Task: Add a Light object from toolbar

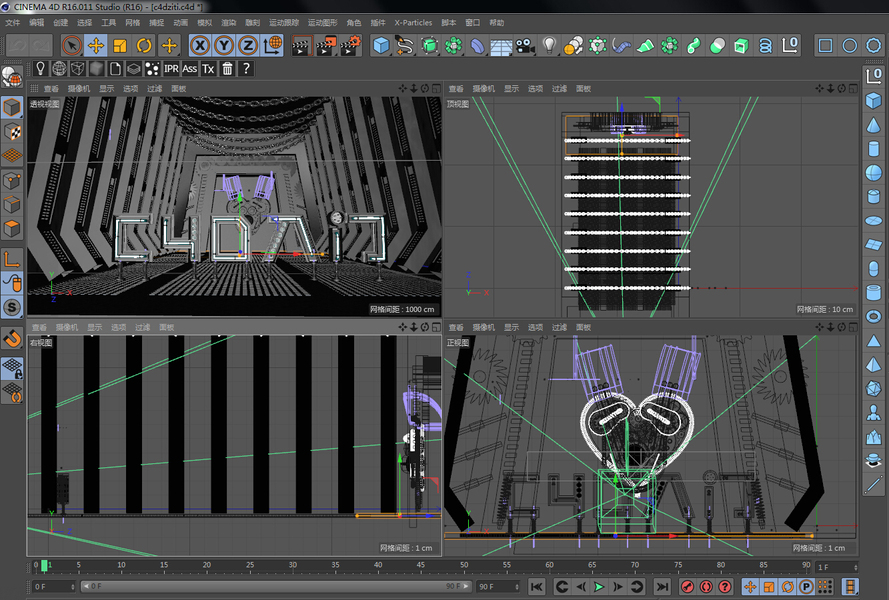Action: click(x=549, y=45)
